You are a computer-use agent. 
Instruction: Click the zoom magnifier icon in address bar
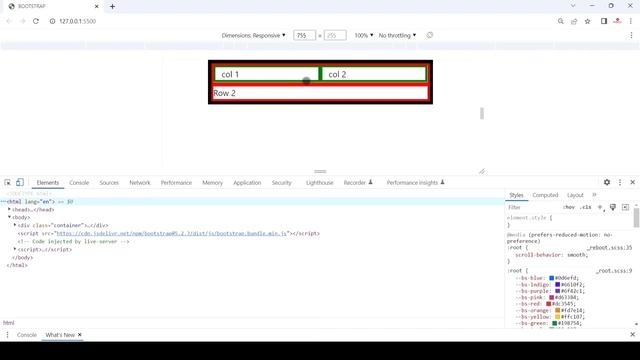561,21
